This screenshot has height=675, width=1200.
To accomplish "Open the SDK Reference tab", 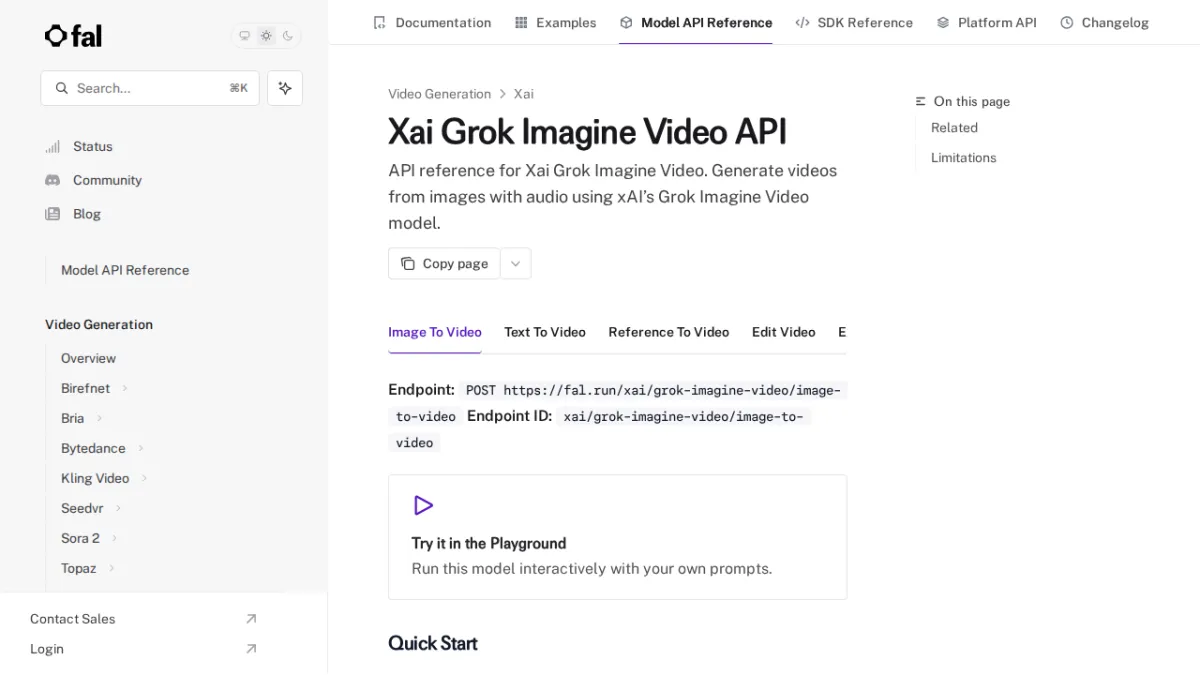I will pyautogui.click(x=854, y=22).
